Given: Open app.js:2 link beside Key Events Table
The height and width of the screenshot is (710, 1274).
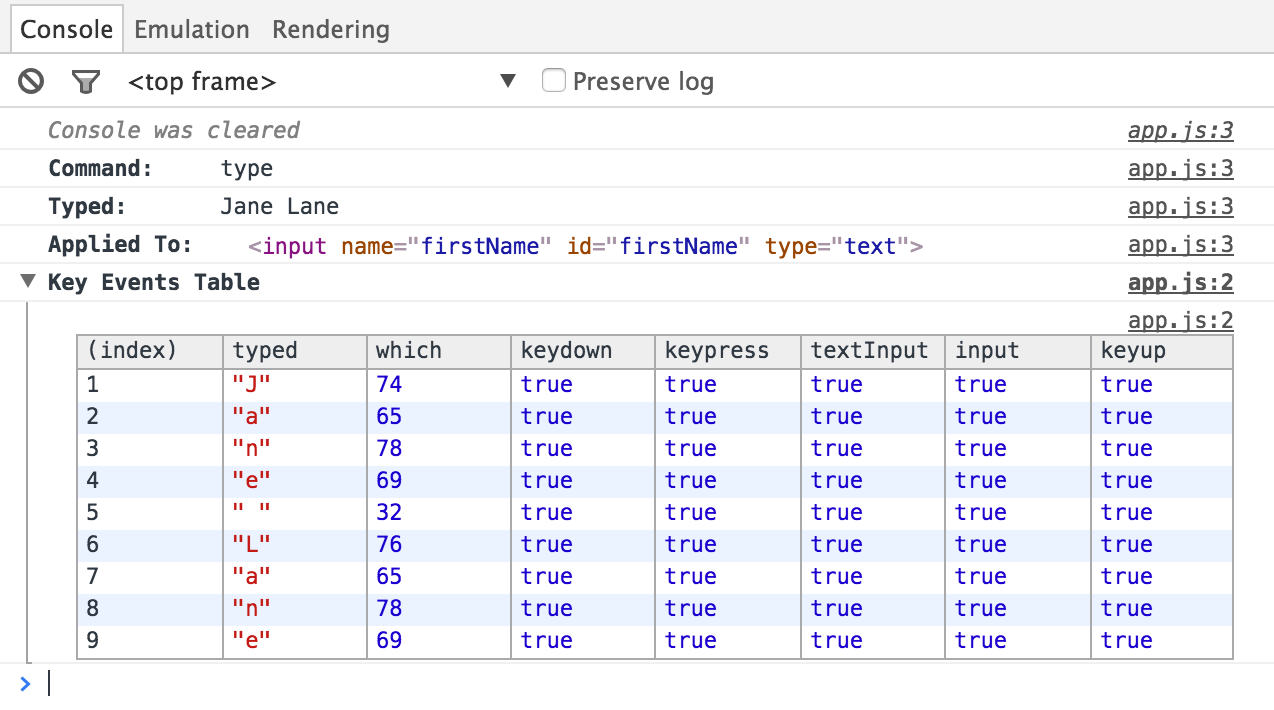Looking at the screenshot, I should click(1180, 282).
